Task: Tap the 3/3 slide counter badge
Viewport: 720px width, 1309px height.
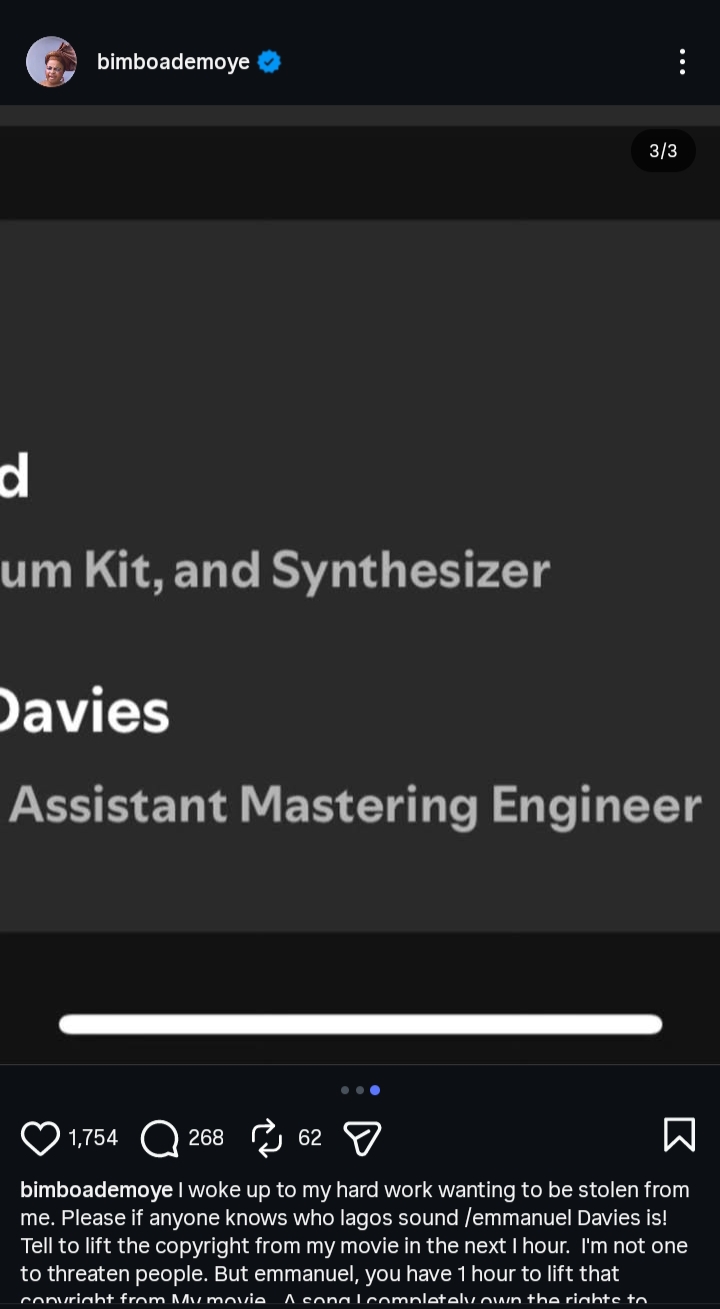Action: [663, 151]
